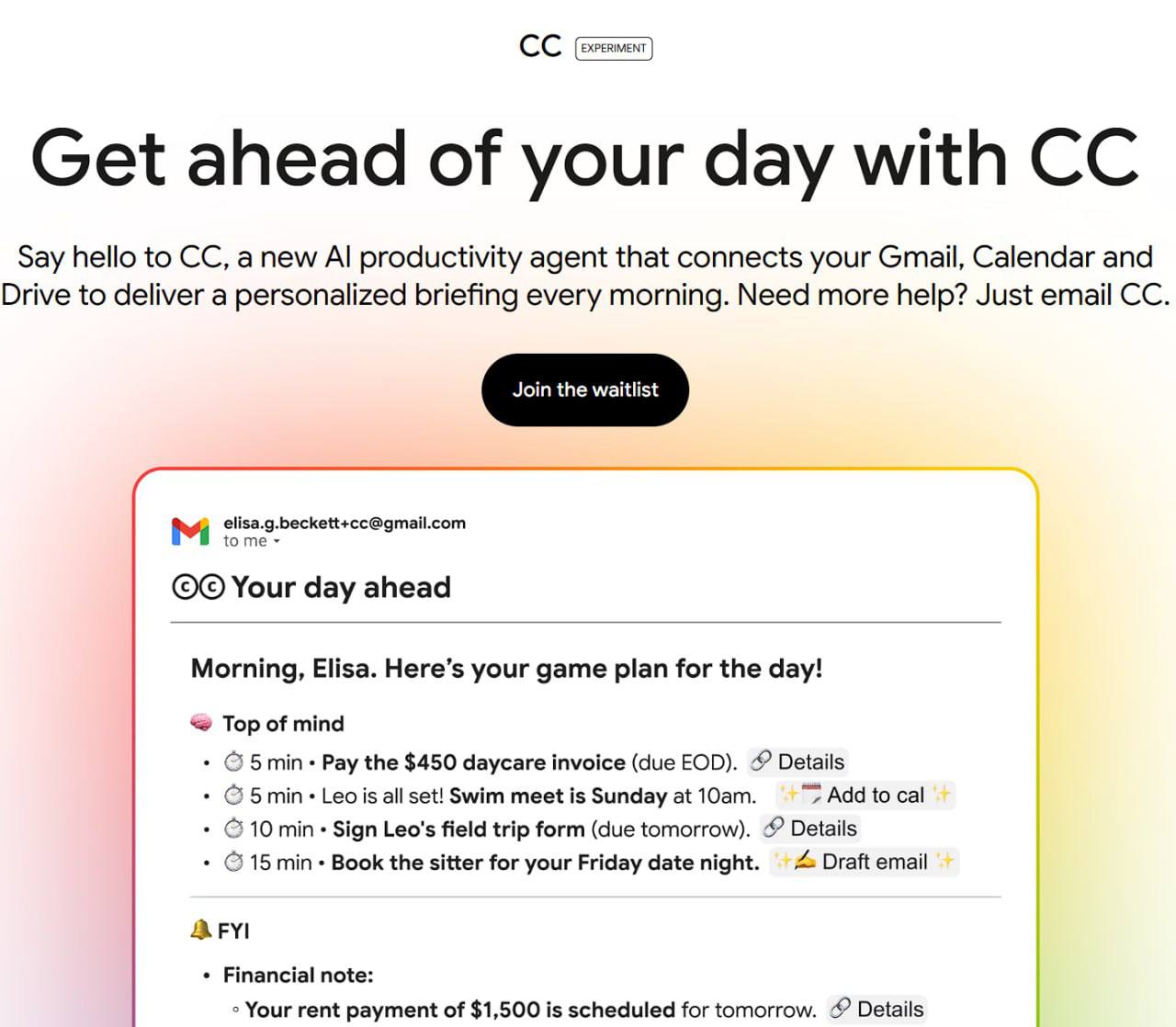Open Details for the rent payment
Viewport: 1176px width, 1027px height.
(876, 1009)
